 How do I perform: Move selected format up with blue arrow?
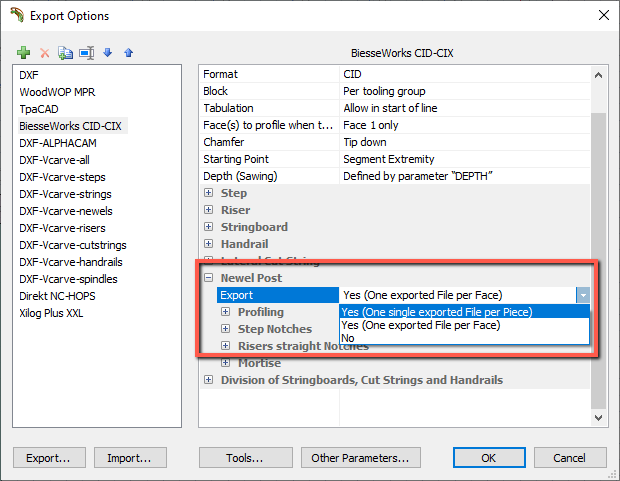129,52
